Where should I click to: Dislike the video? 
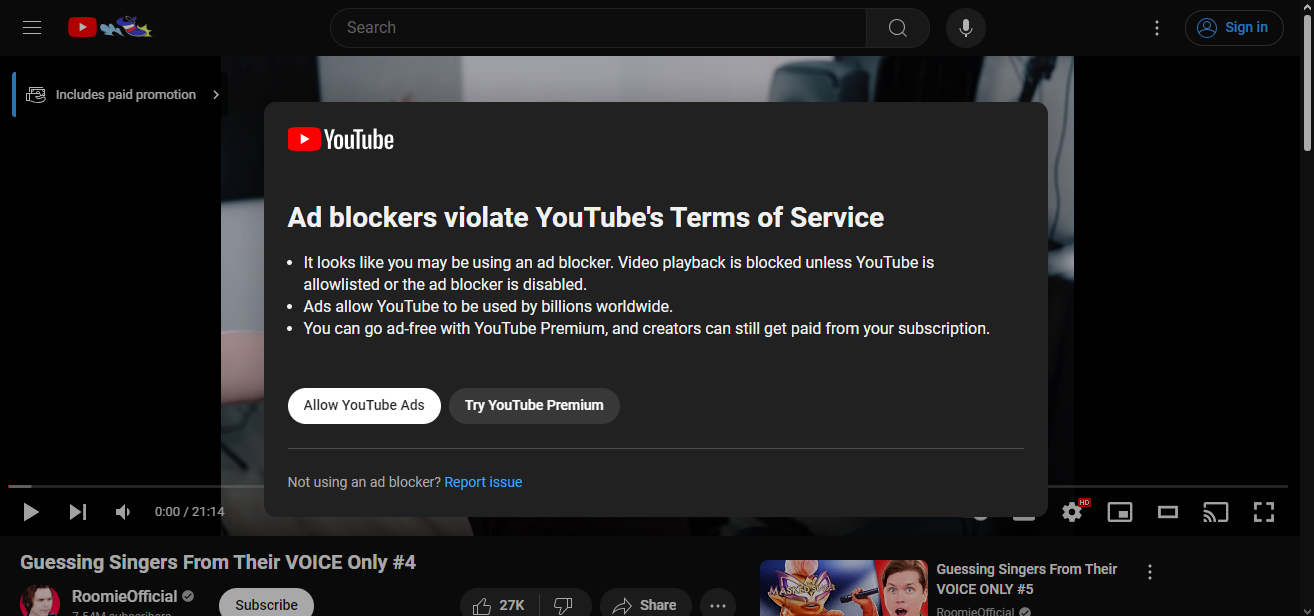(x=564, y=604)
